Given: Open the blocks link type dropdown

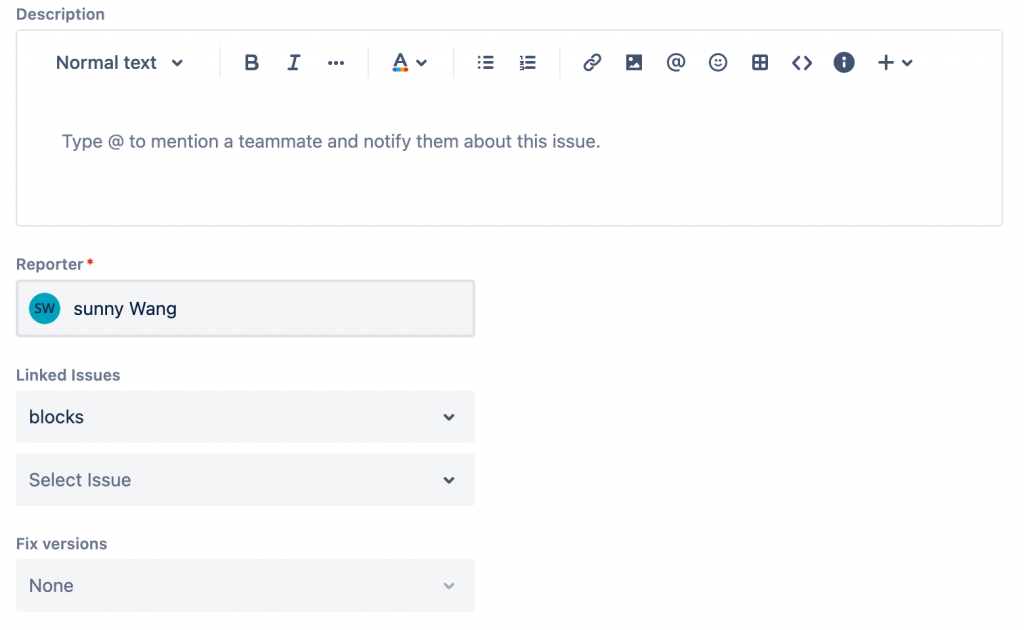Looking at the screenshot, I should (245, 417).
